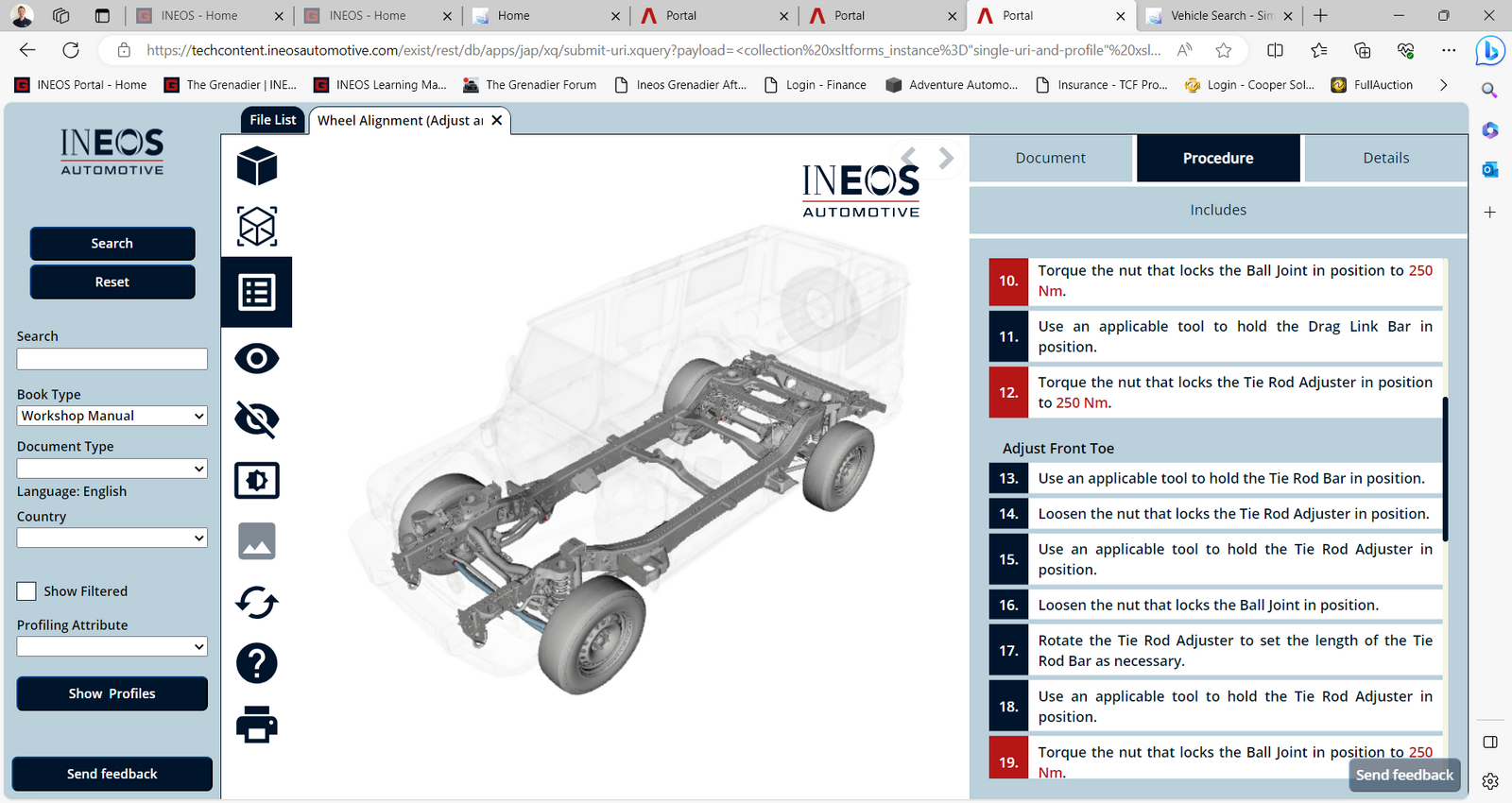1512x803 pixels.
Task: Click the hide eye-slash icon
Action: tap(257, 419)
